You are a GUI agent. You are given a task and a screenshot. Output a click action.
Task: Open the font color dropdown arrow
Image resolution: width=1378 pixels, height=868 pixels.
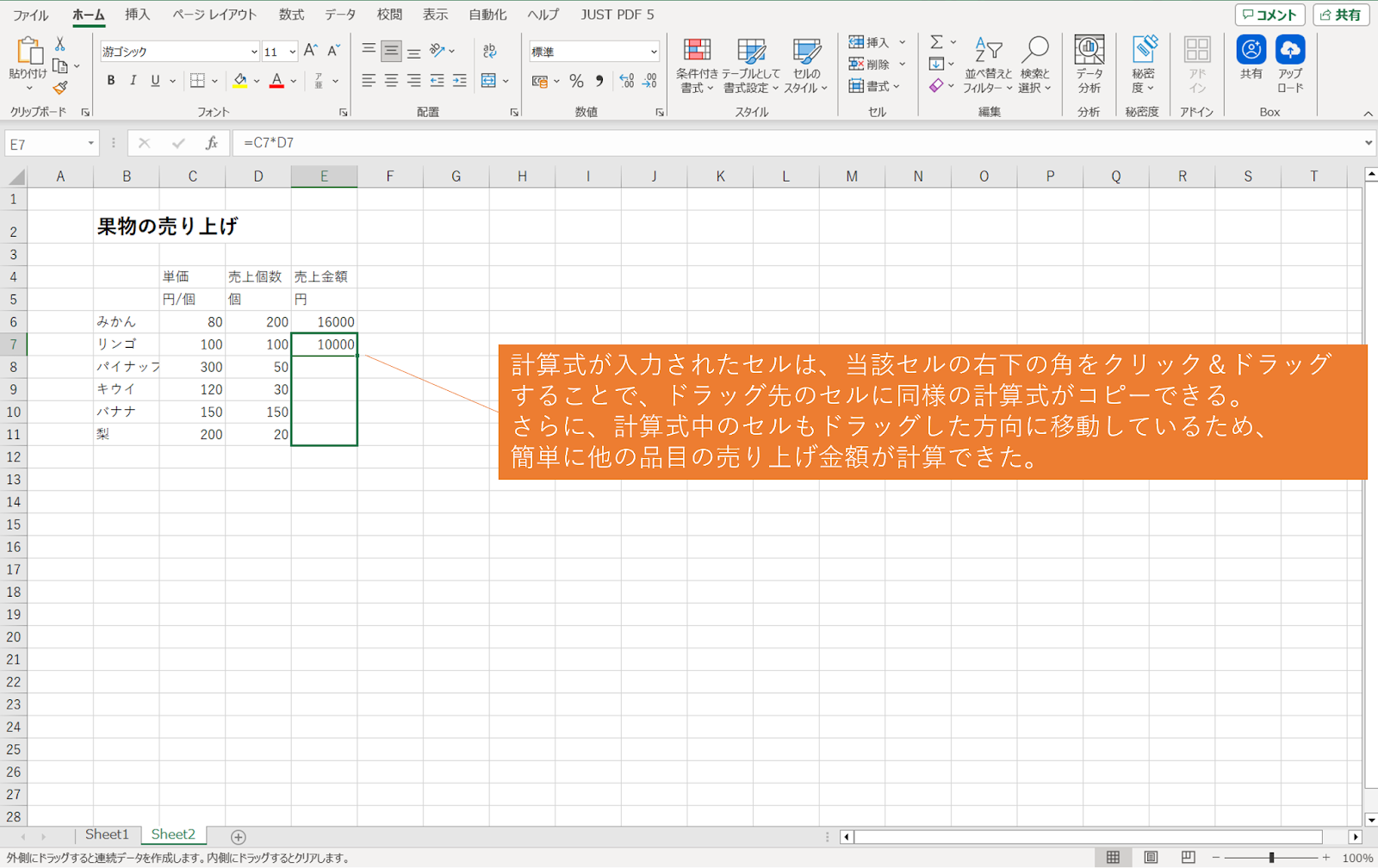coord(294,81)
